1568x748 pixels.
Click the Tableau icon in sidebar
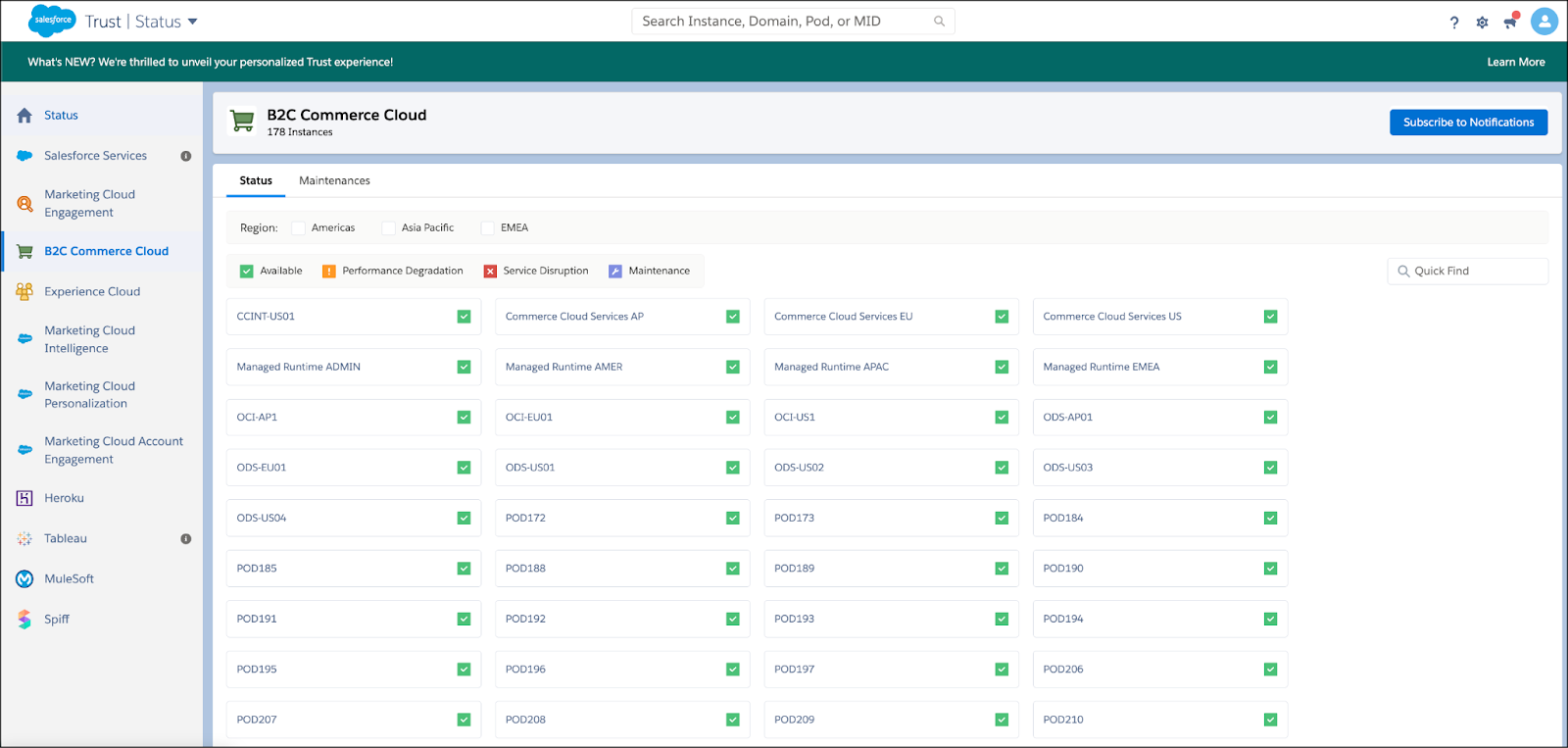[x=24, y=538]
